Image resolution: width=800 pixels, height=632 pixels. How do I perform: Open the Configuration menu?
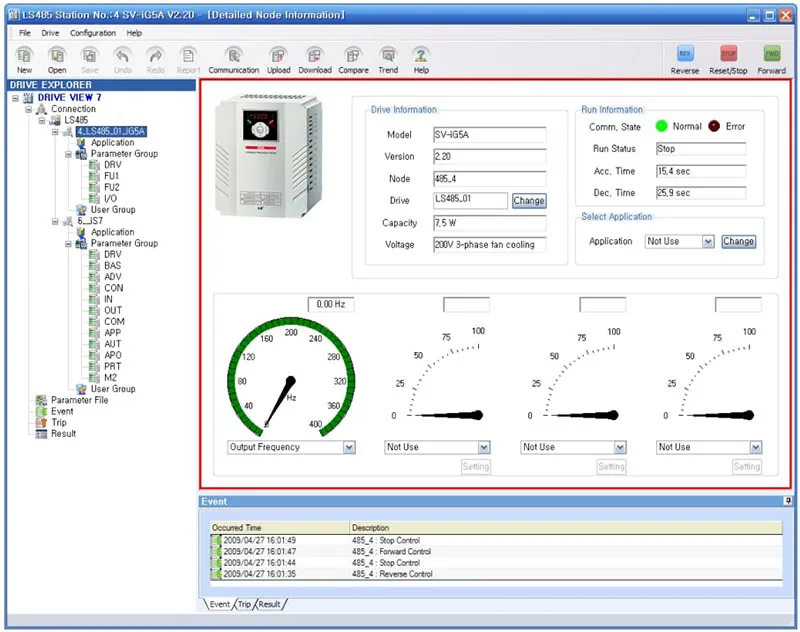tap(92, 33)
